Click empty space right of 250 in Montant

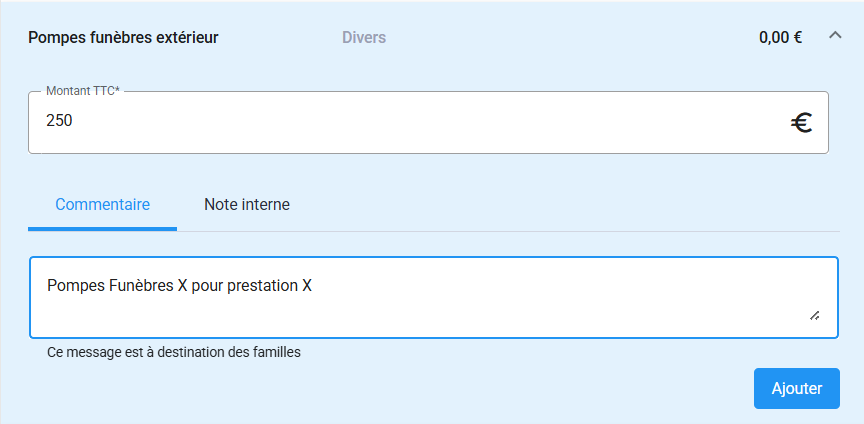(420, 122)
